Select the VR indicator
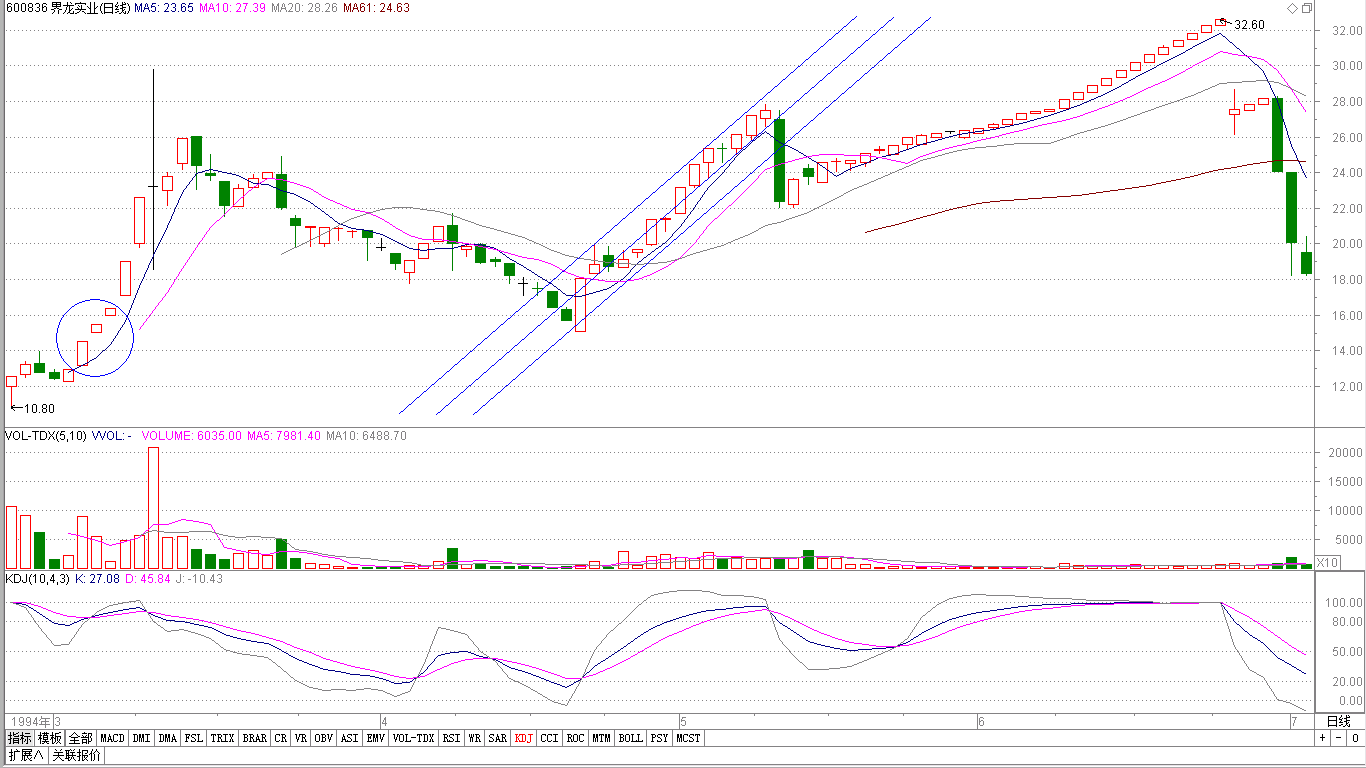1366x768 pixels. tap(300, 738)
